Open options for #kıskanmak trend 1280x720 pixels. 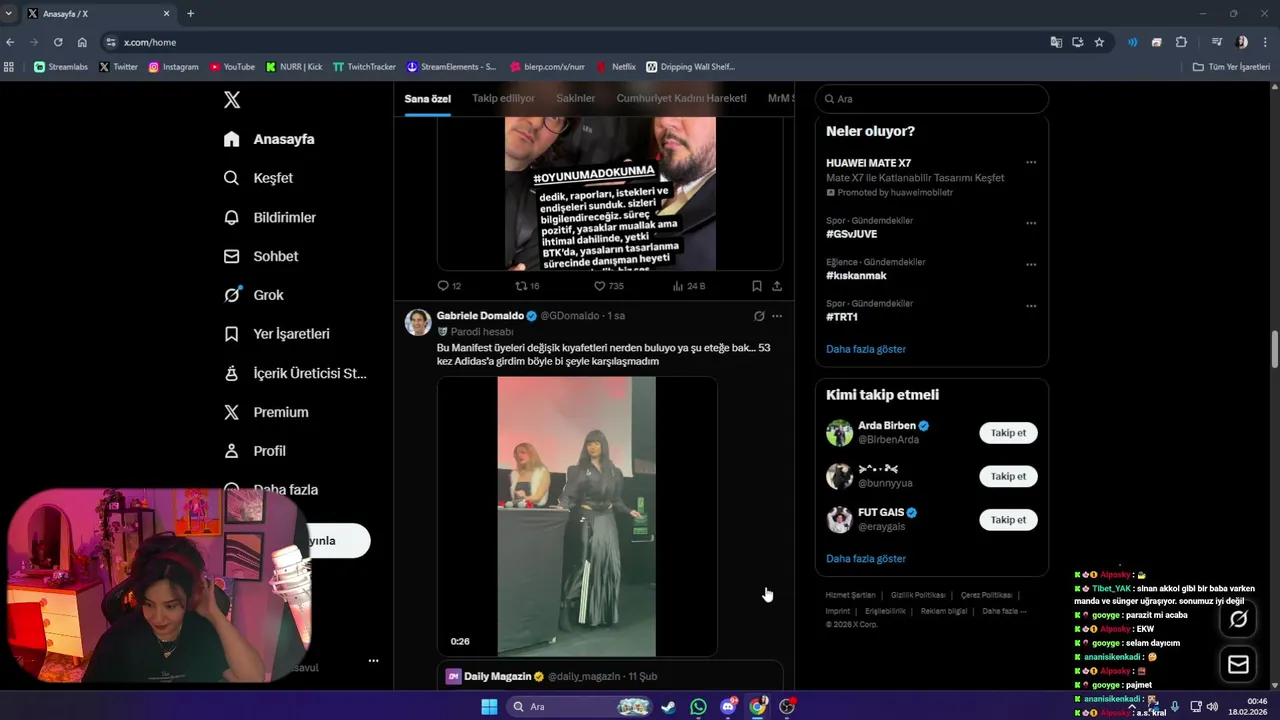click(1031, 265)
